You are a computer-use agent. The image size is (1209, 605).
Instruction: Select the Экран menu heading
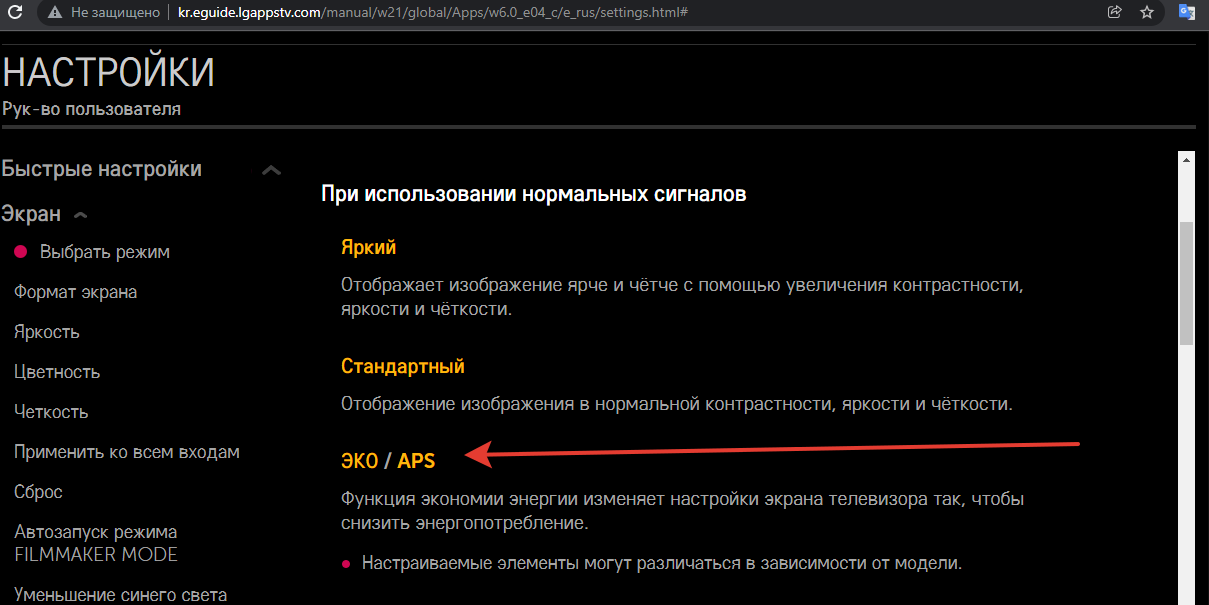[32, 214]
